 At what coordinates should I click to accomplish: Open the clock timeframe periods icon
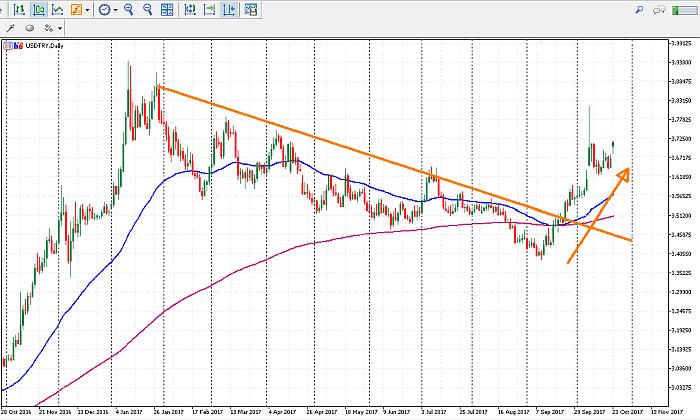click(105, 10)
